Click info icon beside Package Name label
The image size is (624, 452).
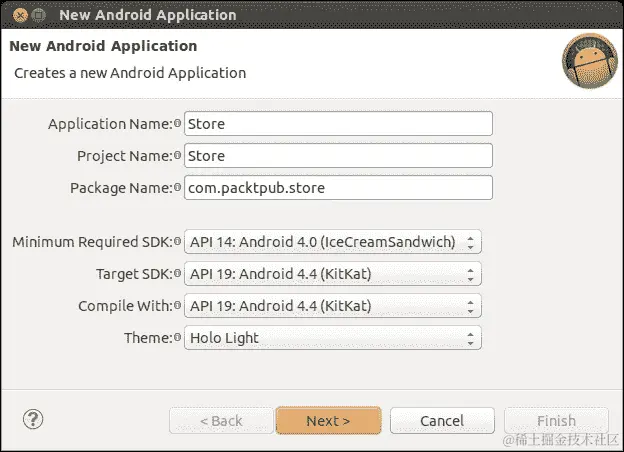[x=177, y=187]
